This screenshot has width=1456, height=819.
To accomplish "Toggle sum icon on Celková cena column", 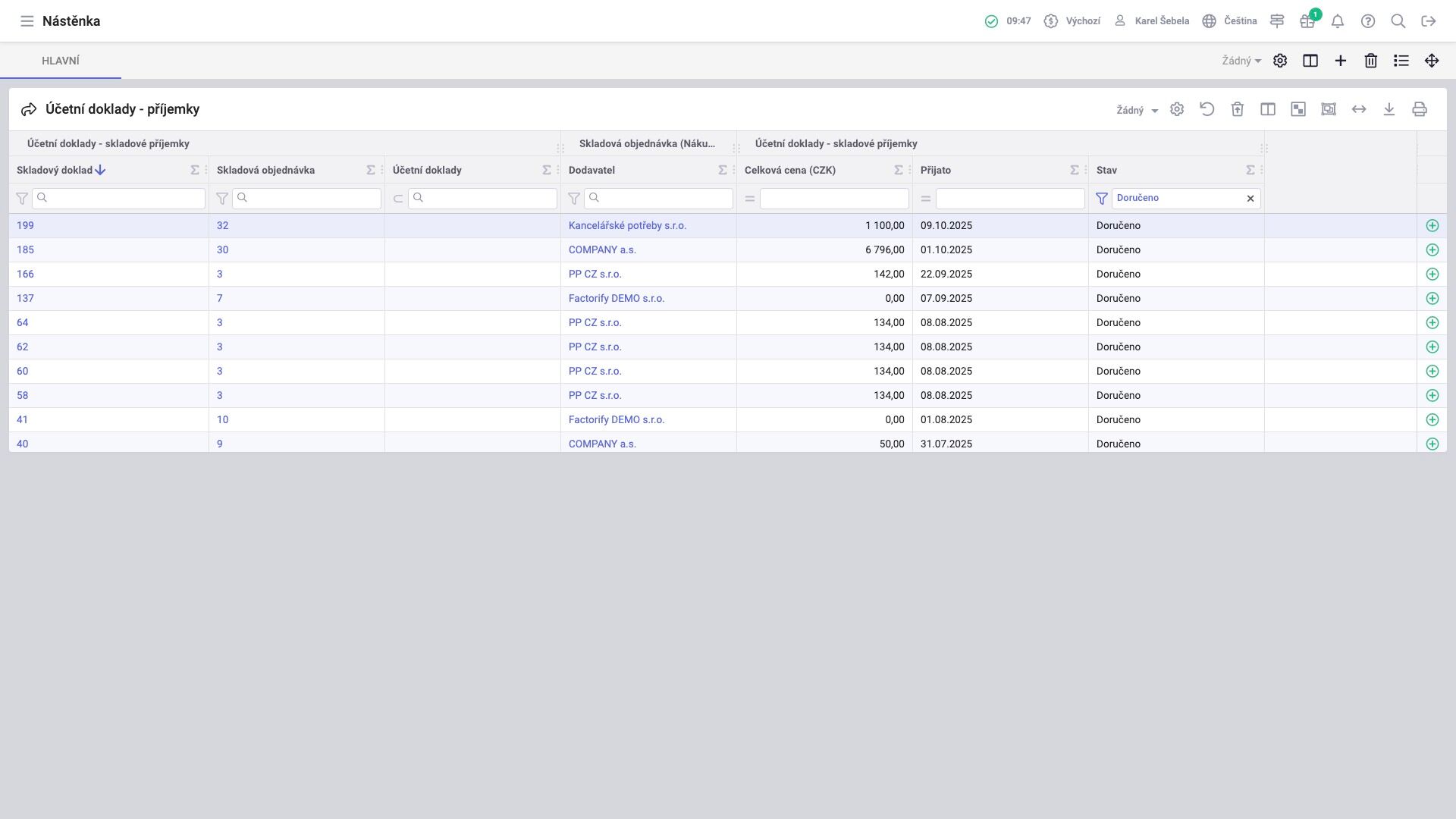I will point(899,170).
